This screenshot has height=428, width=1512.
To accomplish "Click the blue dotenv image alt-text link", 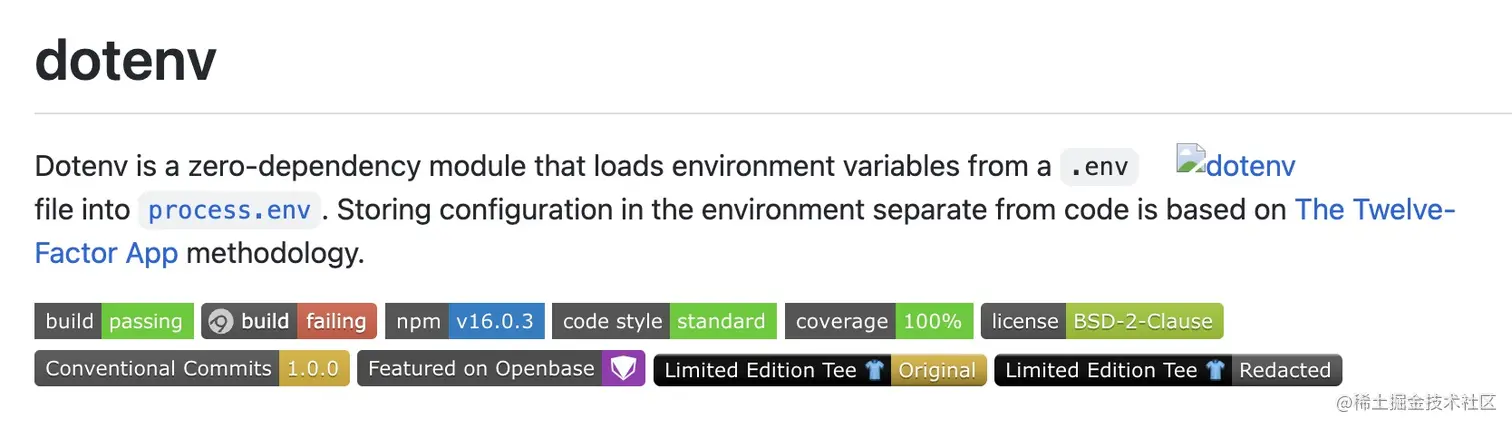I will pos(1250,166).
